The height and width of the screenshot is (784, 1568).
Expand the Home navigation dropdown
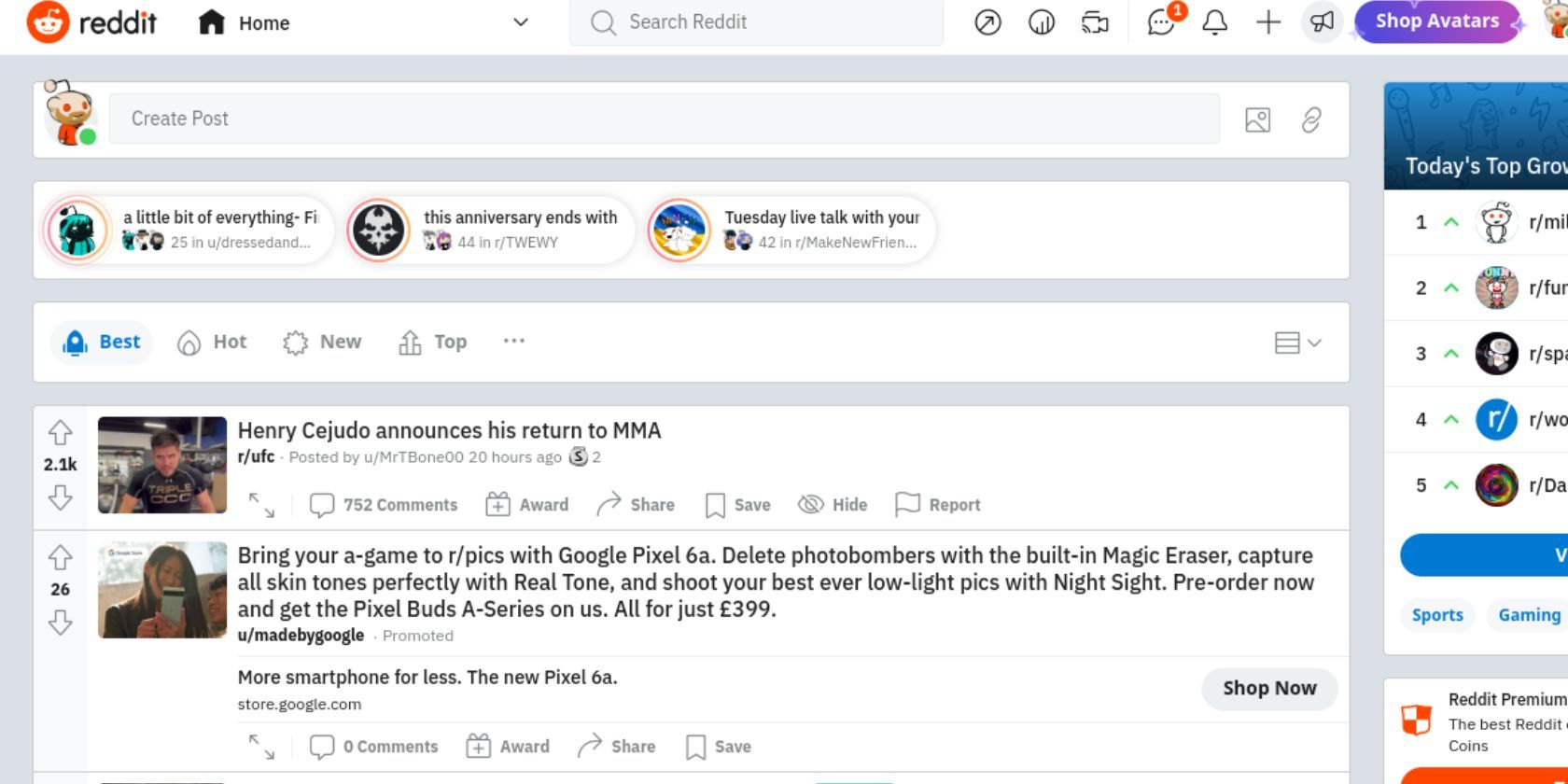click(x=521, y=22)
